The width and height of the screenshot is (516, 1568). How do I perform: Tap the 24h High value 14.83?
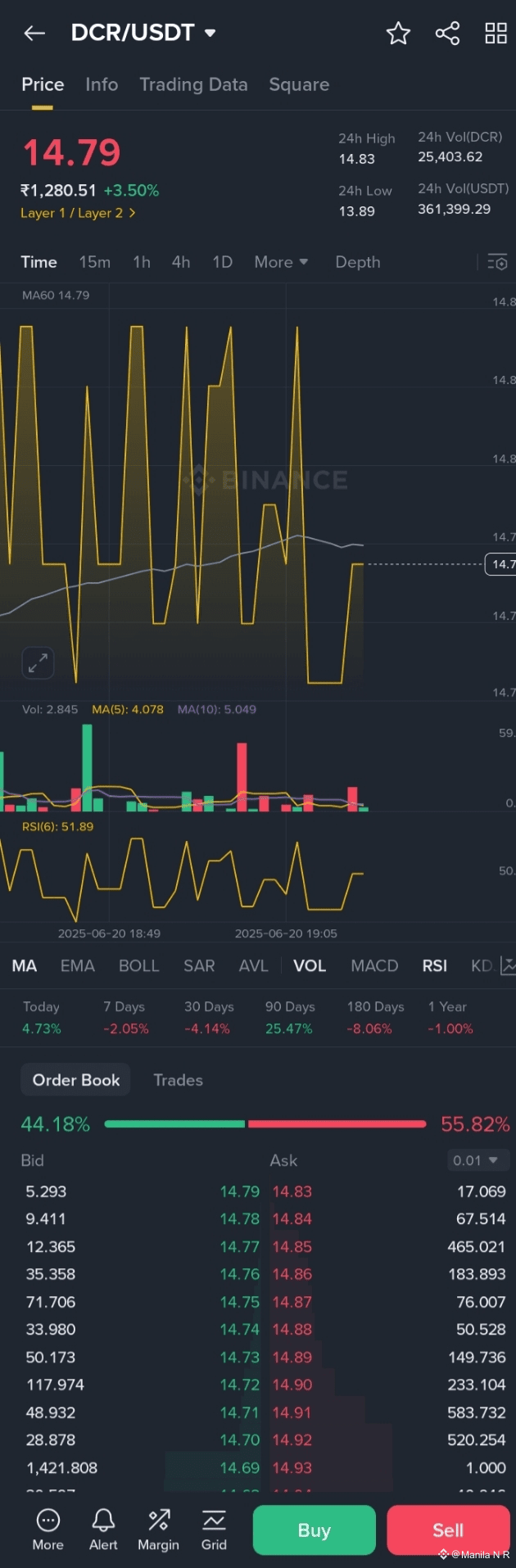[357, 159]
